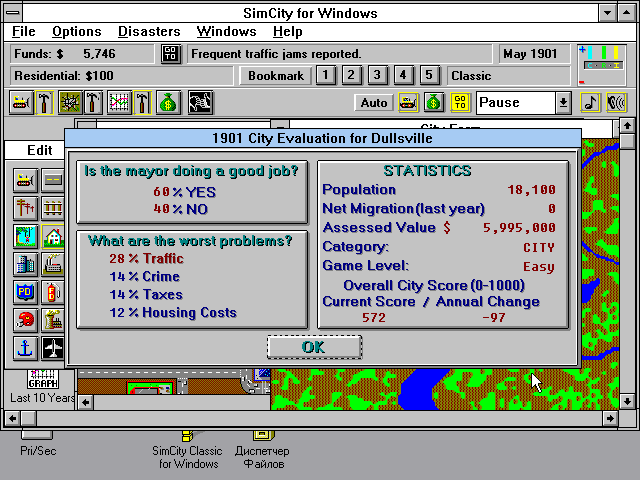Viewport: 640px width, 480px height.
Task: Click the main horizontal scrollbar left arrow
Action: (12, 418)
